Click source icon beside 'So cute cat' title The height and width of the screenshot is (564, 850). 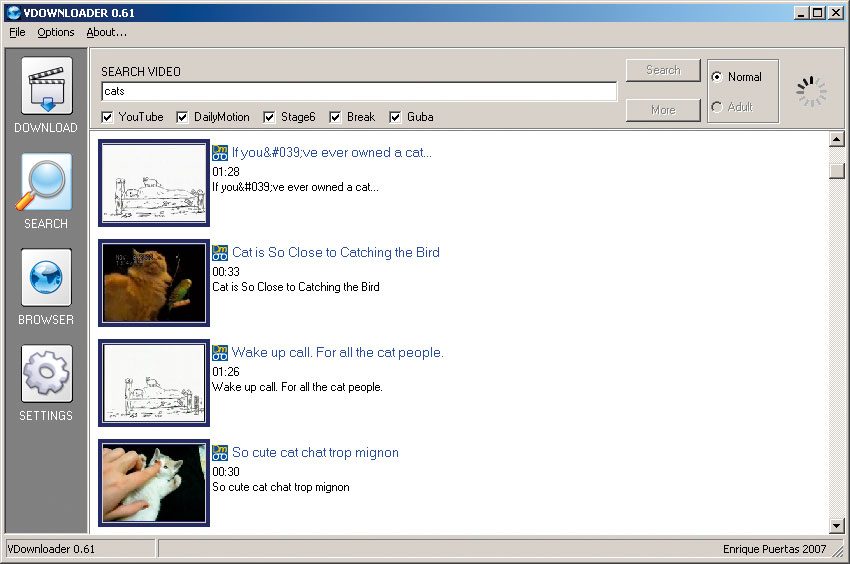click(x=220, y=453)
